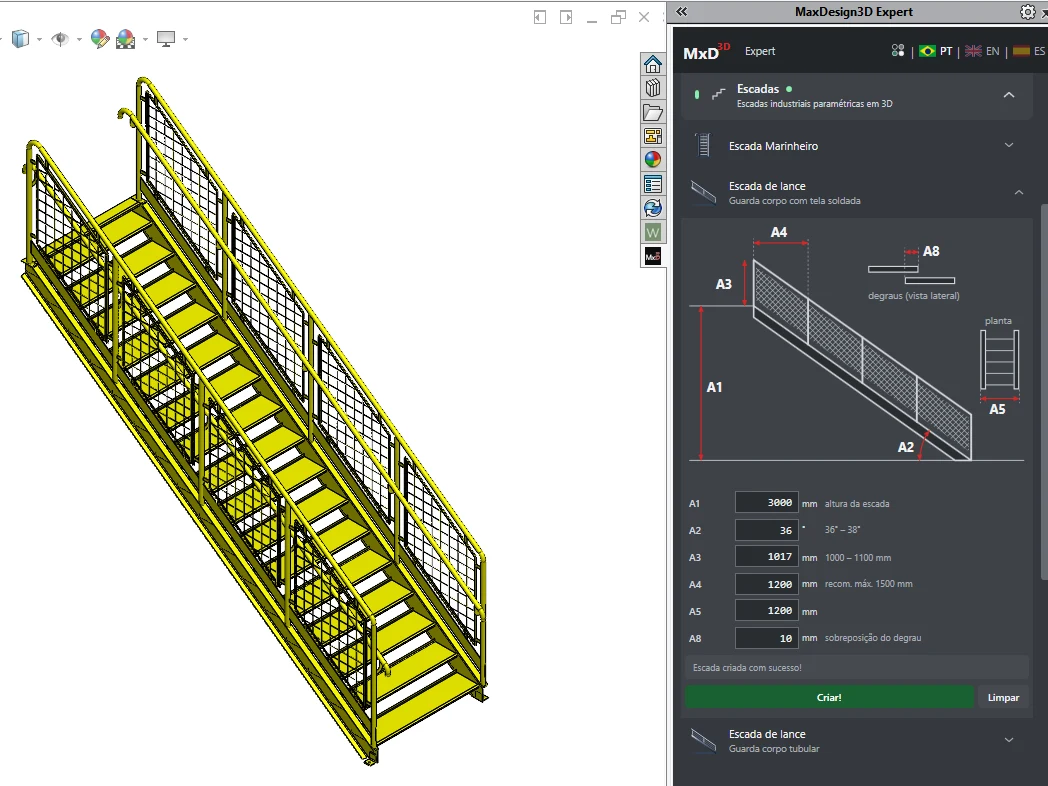Open the Hide/Show Items dropdown arrow
This screenshot has height=786, width=1048.
(79, 39)
